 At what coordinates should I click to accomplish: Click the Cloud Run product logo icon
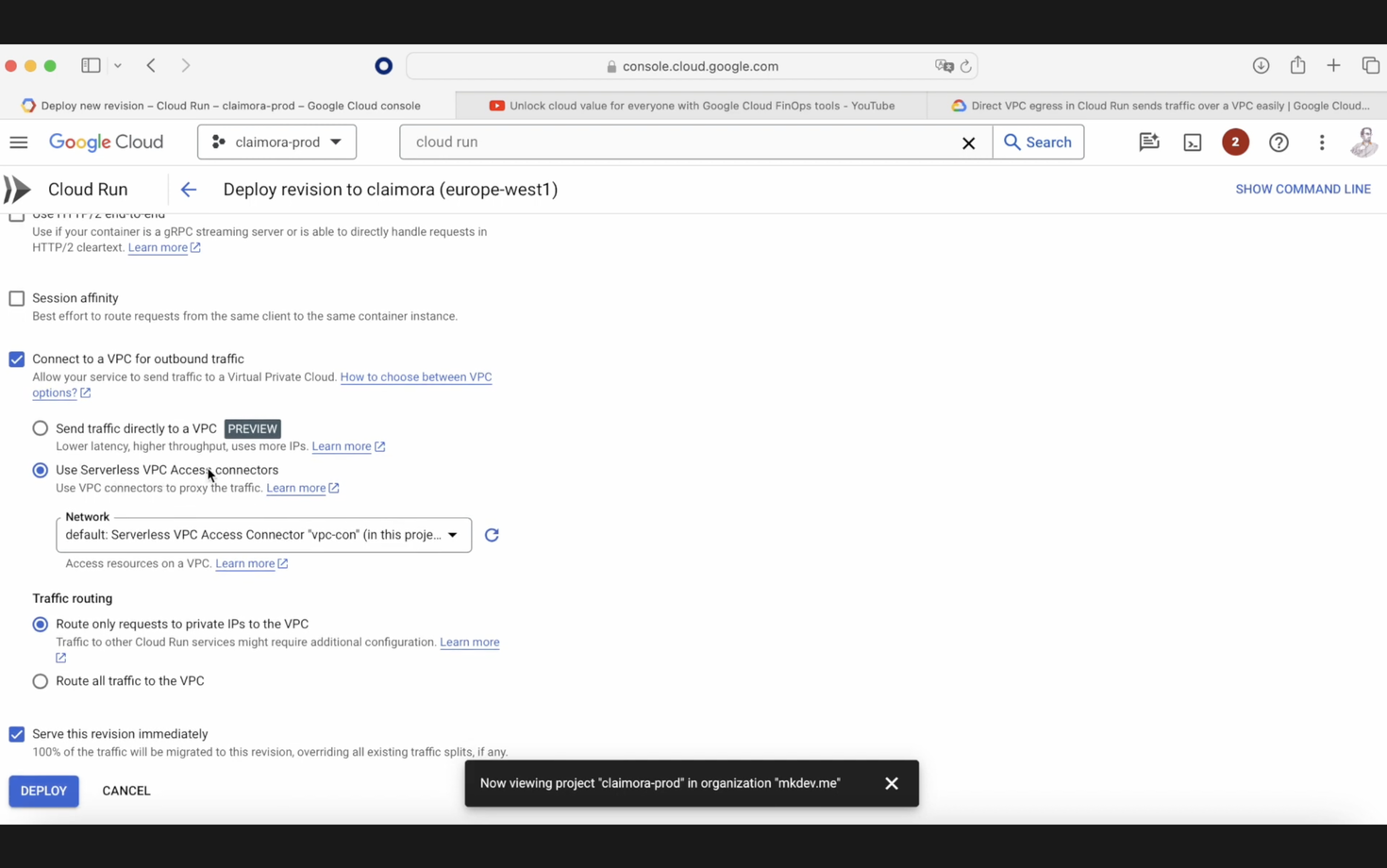click(x=17, y=190)
